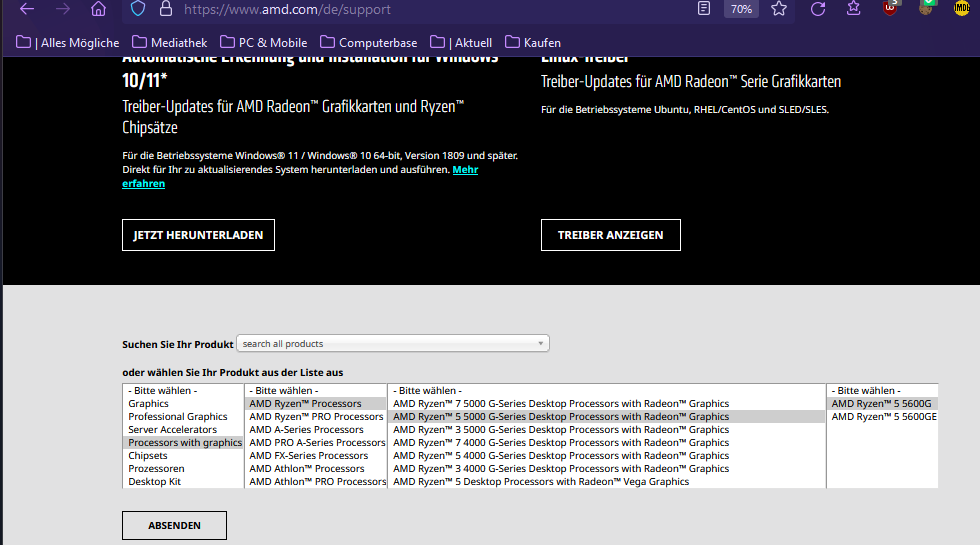Viewport: 980px width, 545px height.
Task: Follow the Mehr erfahren link
Action: [466, 170]
